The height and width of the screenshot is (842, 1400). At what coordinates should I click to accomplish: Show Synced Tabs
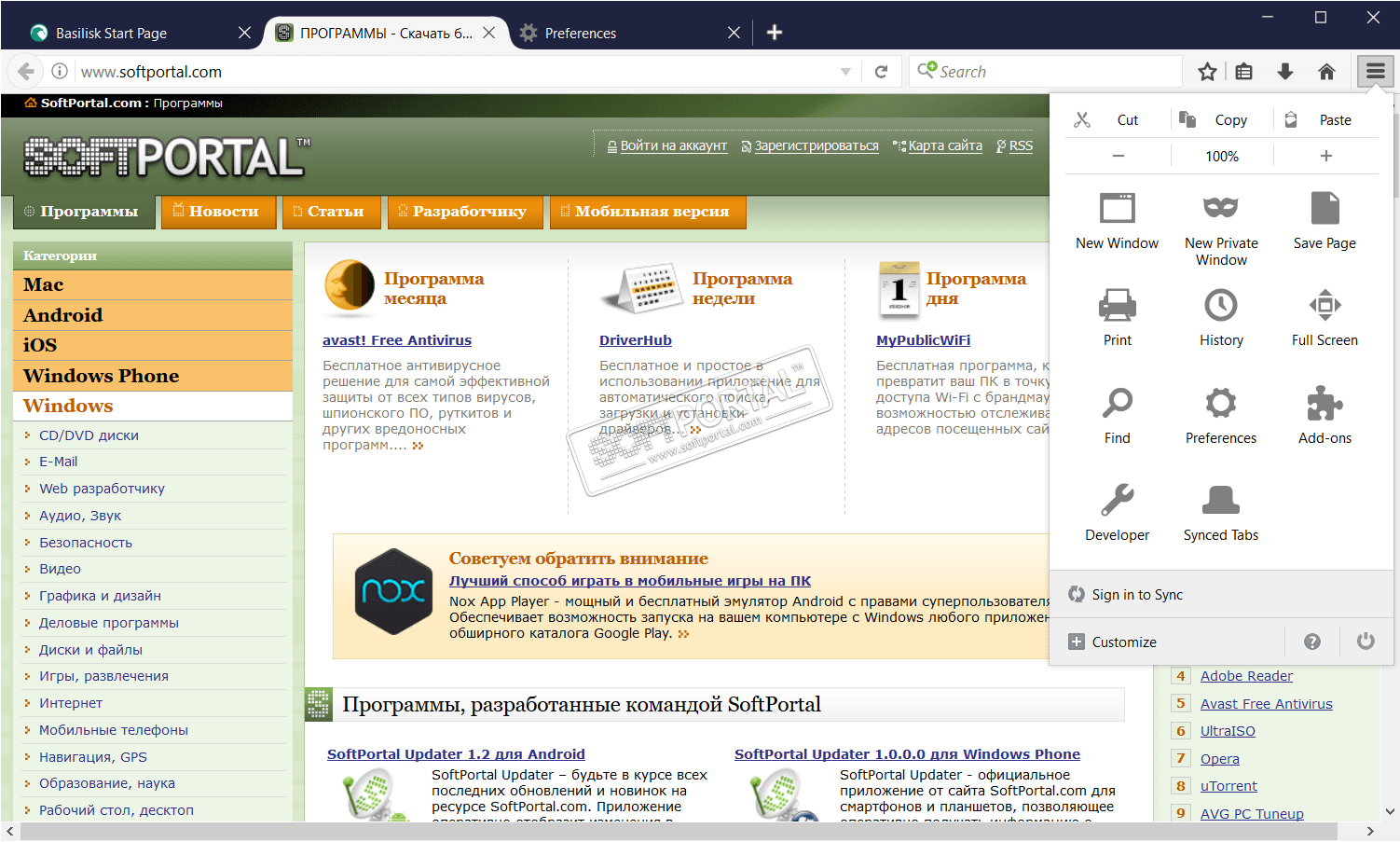pos(1221,513)
